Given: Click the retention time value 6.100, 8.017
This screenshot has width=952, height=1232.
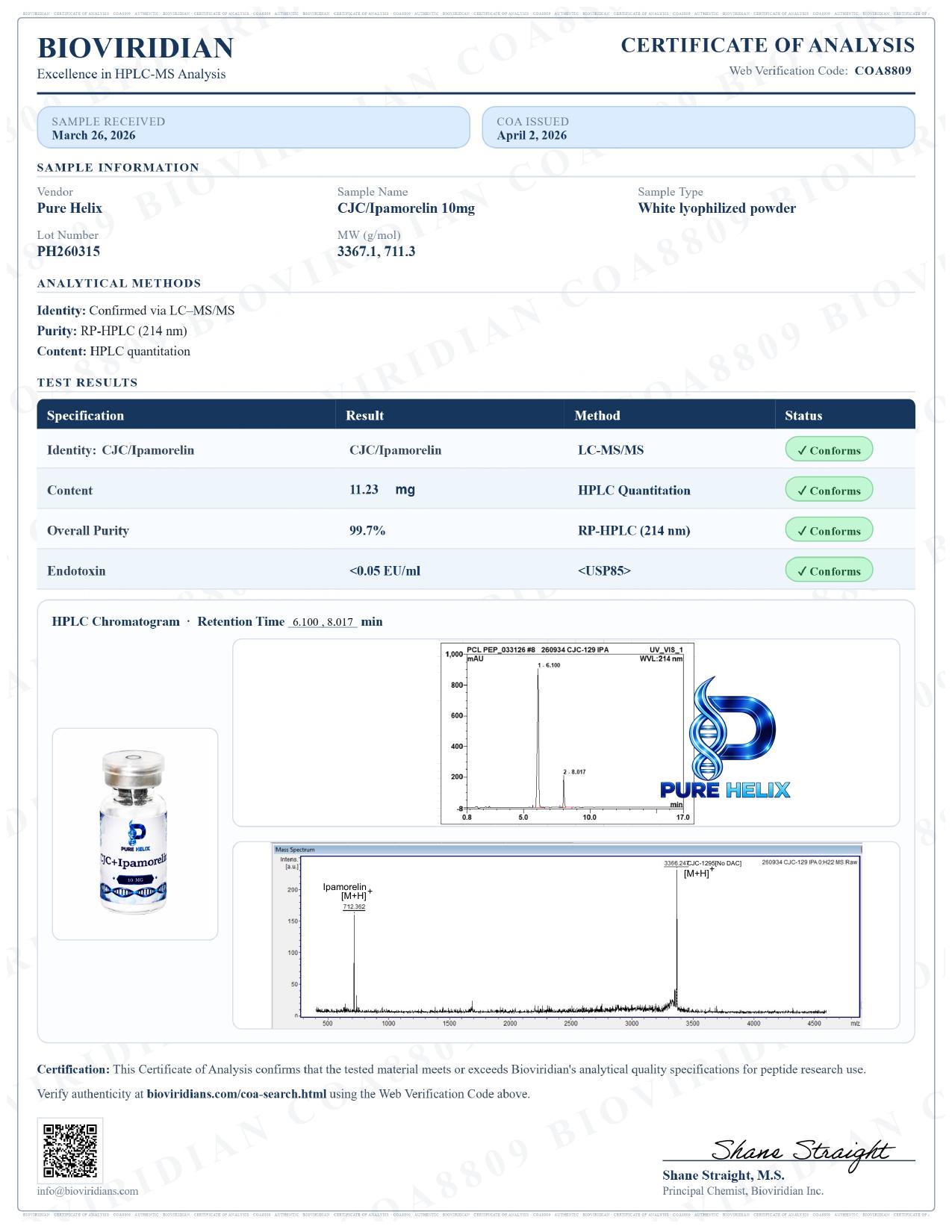Looking at the screenshot, I should tap(323, 622).
